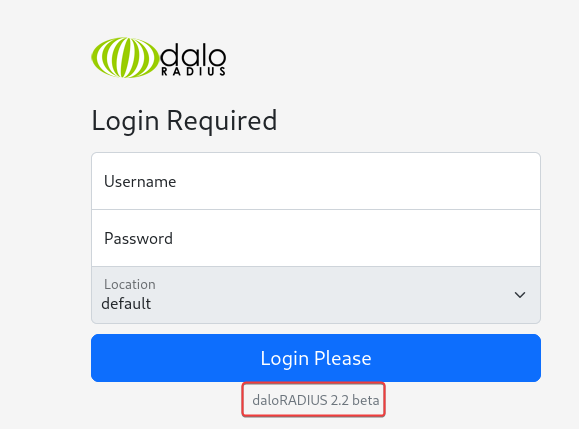The image size is (579, 429).
Task: Select the 'default' location value
Action: [x=126, y=304]
